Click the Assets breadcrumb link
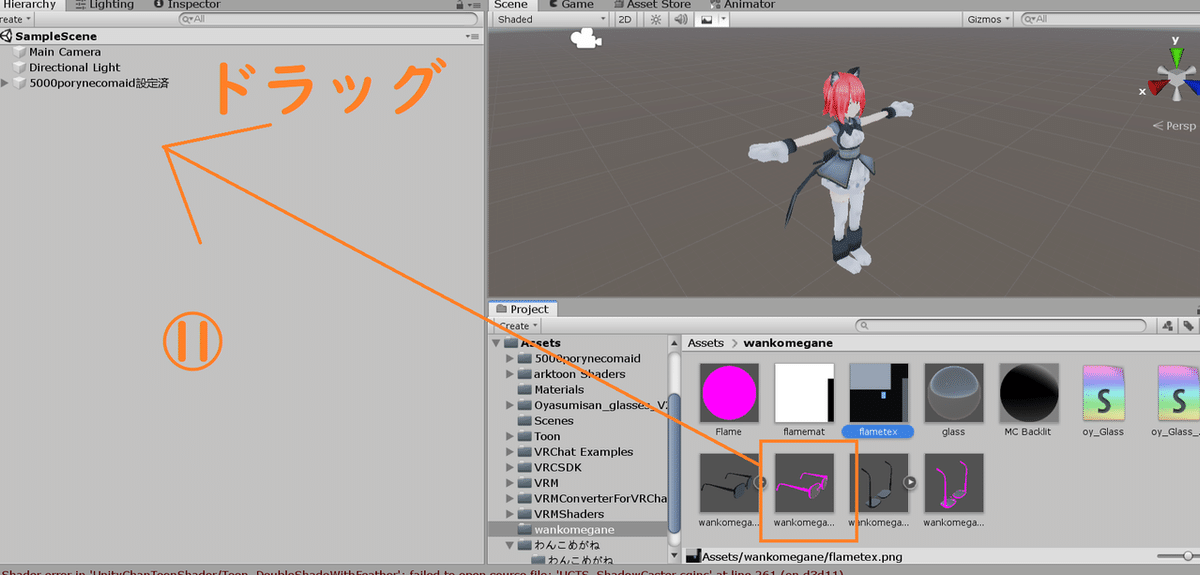1200x575 pixels. (706, 343)
